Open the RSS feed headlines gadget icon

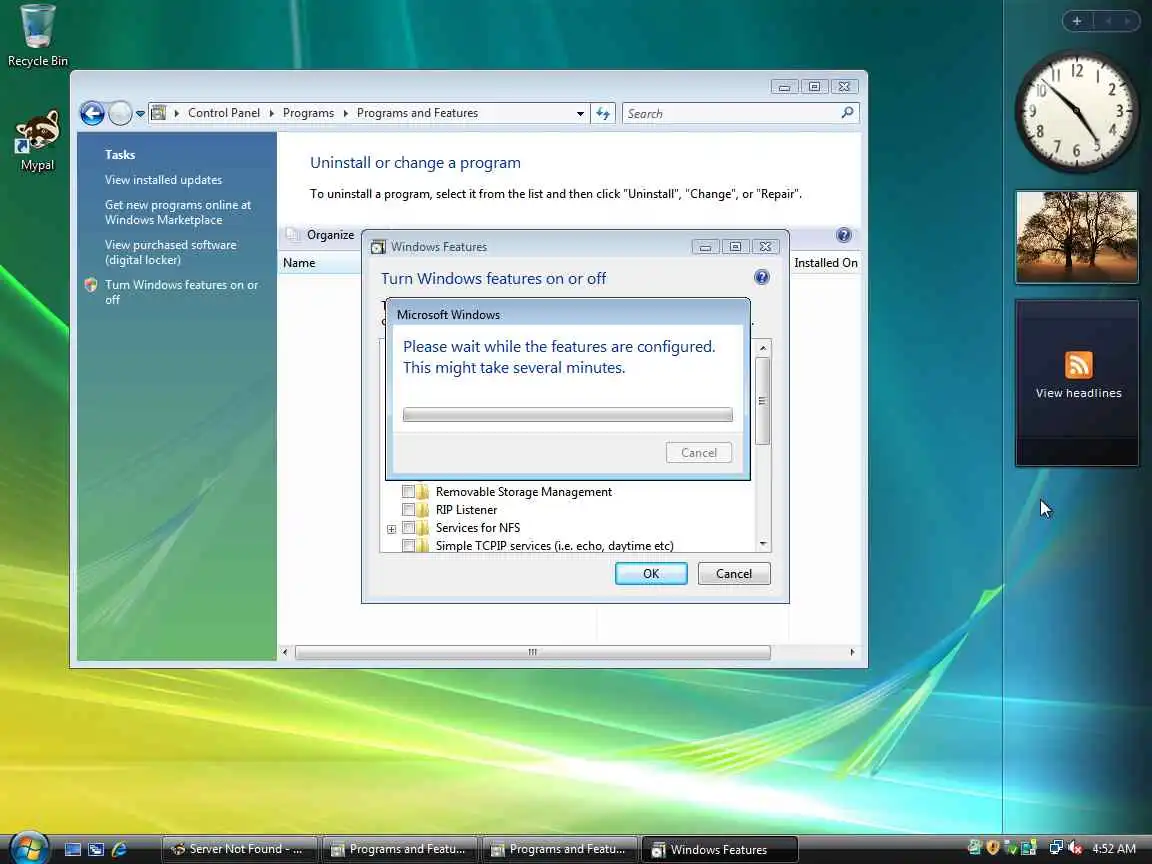point(1078,364)
